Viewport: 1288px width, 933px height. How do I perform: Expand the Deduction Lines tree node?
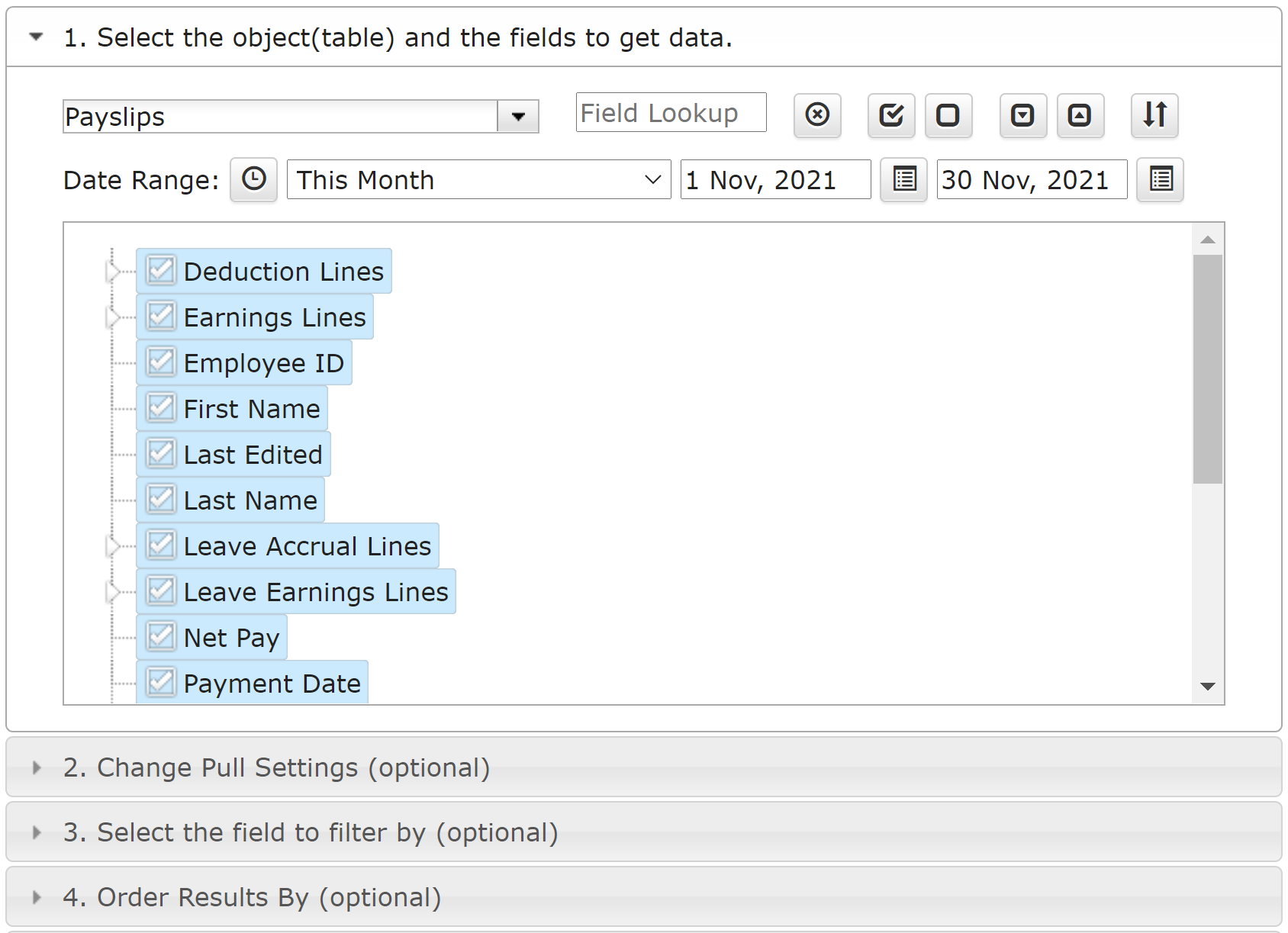pos(113,272)
